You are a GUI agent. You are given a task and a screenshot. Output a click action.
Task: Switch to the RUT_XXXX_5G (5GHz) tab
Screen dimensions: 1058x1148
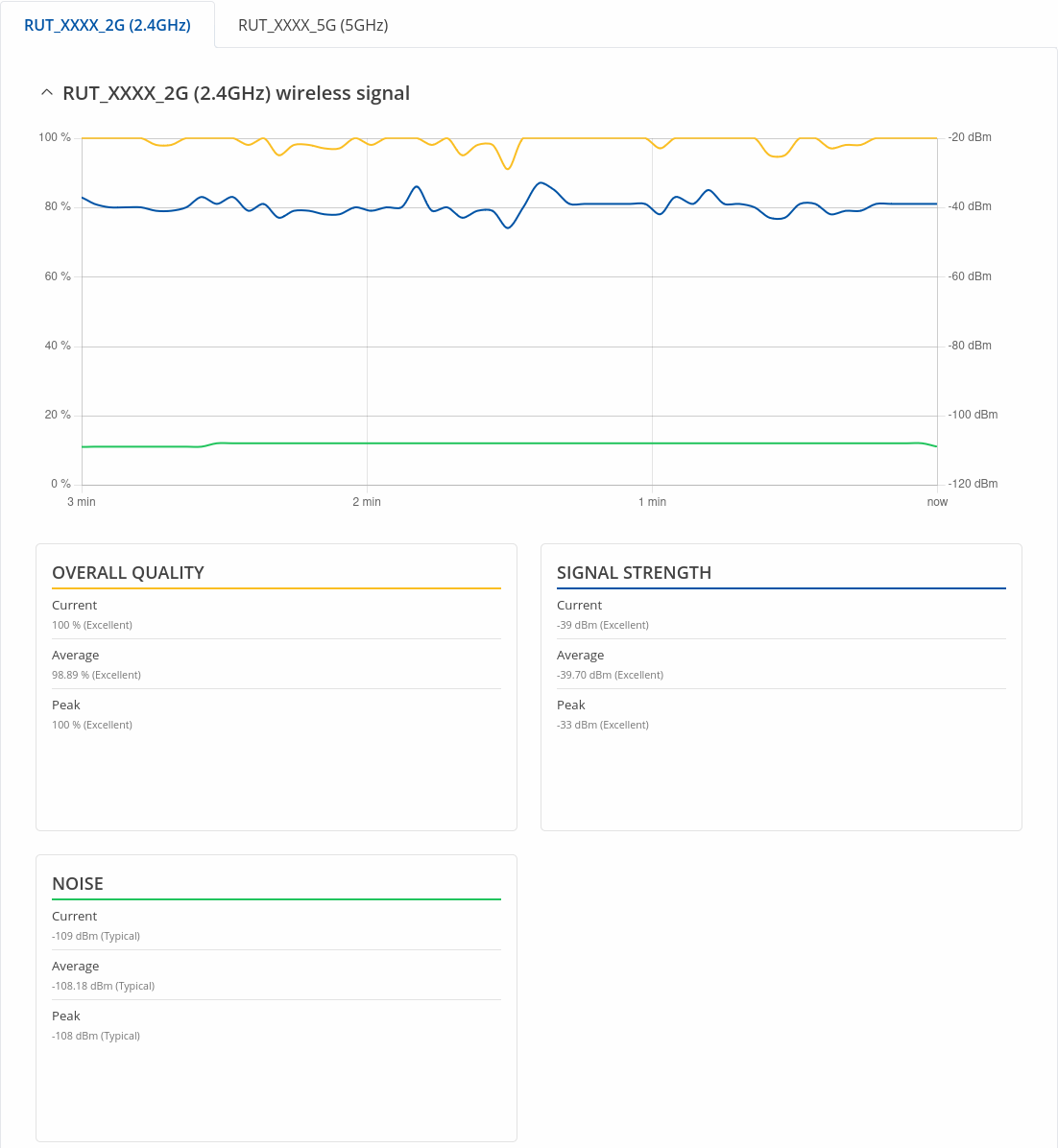point(313,25)
